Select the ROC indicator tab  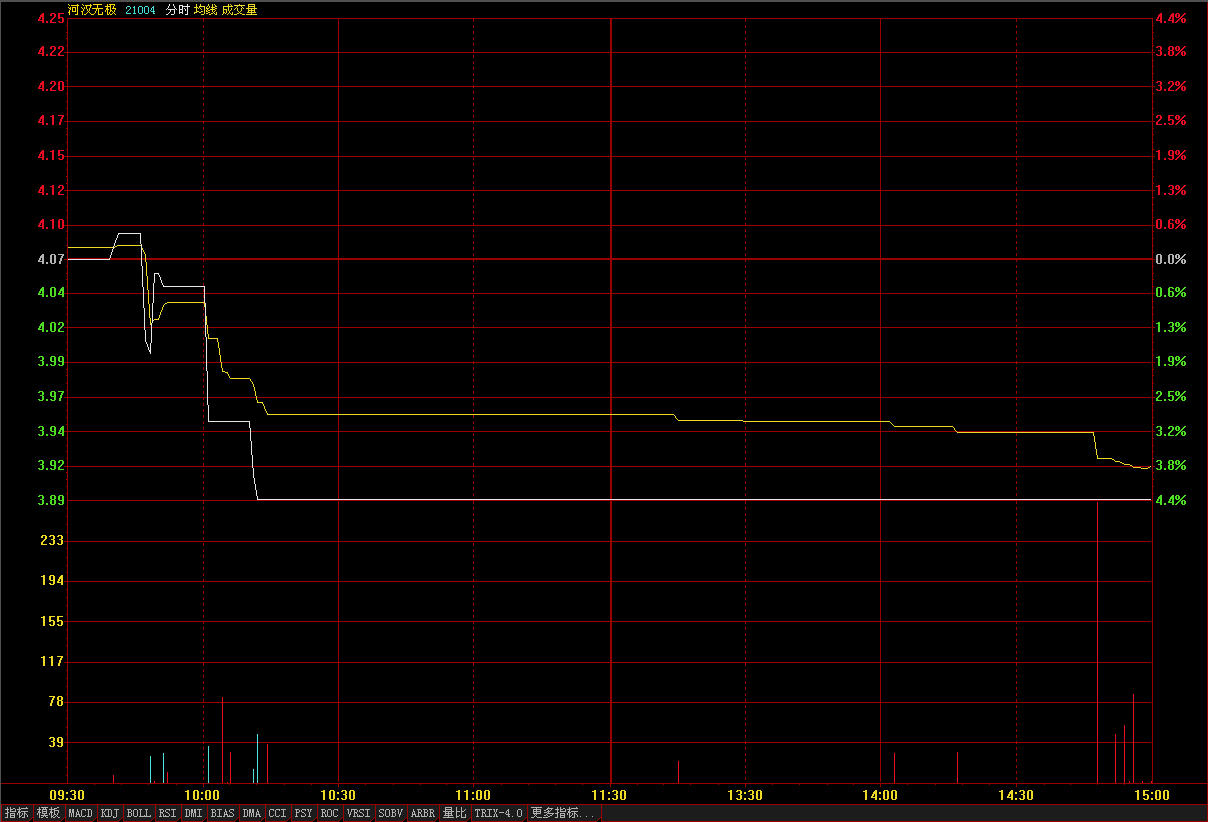329,813
